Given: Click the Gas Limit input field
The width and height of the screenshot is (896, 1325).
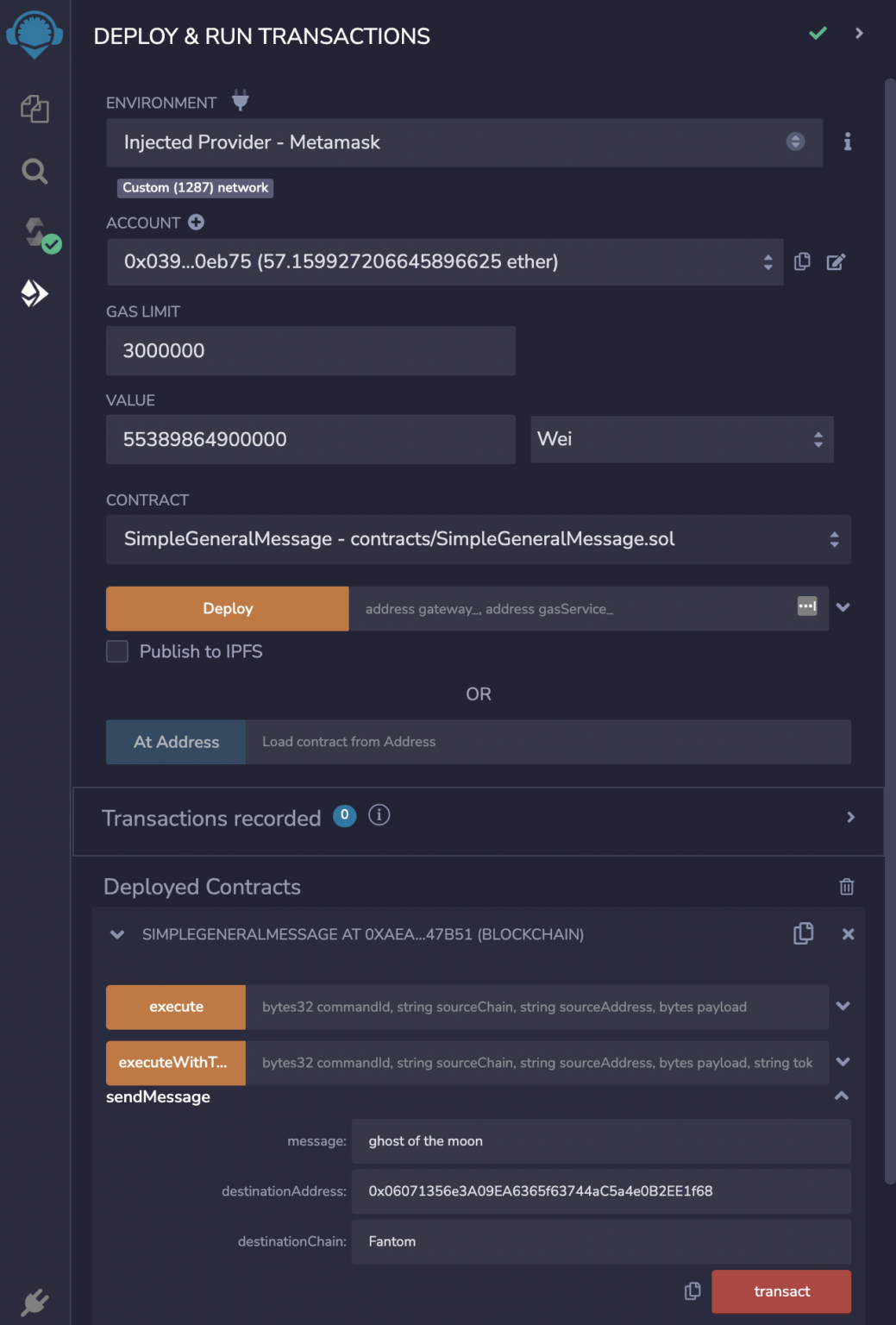Looking at the screenshot, I should pyautogui.click(x=310, y=350).
